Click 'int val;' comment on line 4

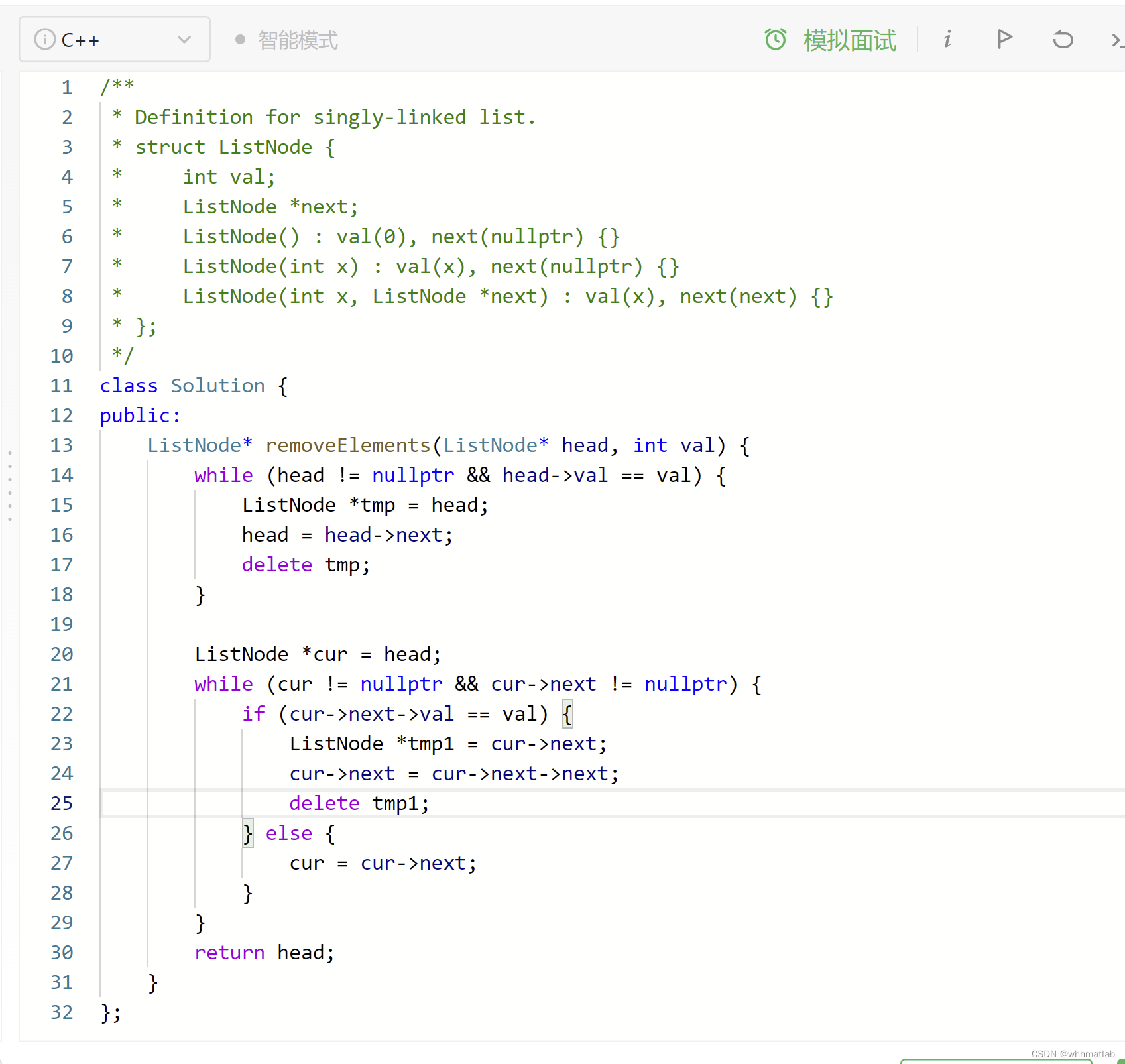point(229,177)
